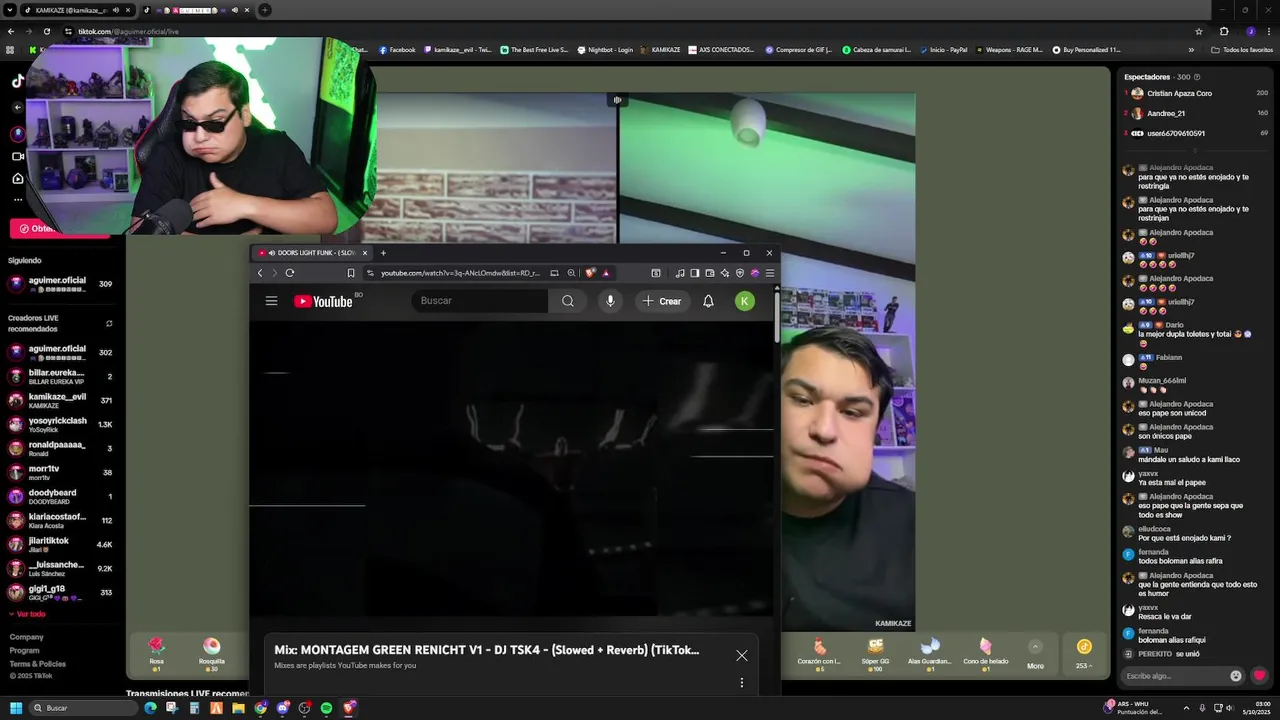Open system tray volume control
Viewport: 1280px width, 720px height.
click(1229, 708)
